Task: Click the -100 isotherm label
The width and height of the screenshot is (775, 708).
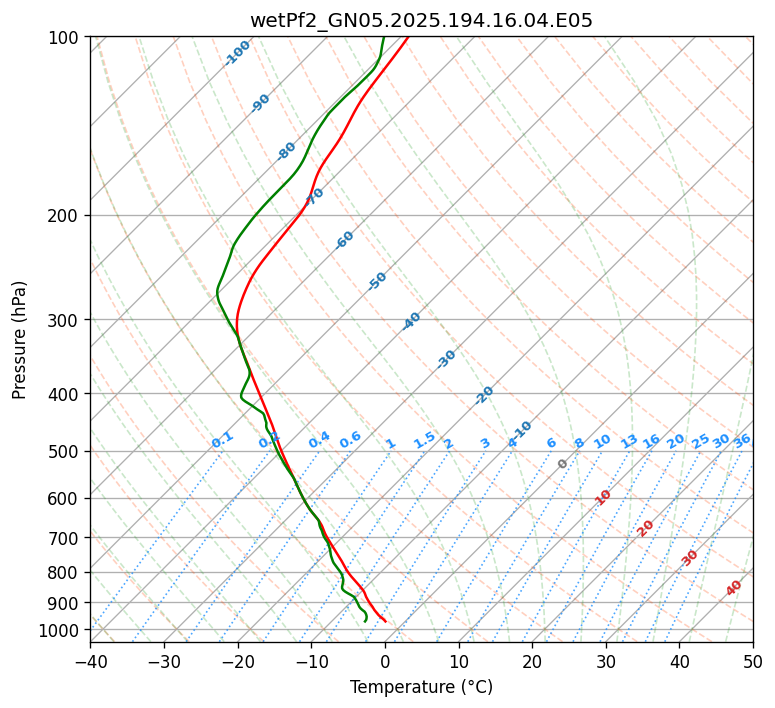Action: (237, 53)
